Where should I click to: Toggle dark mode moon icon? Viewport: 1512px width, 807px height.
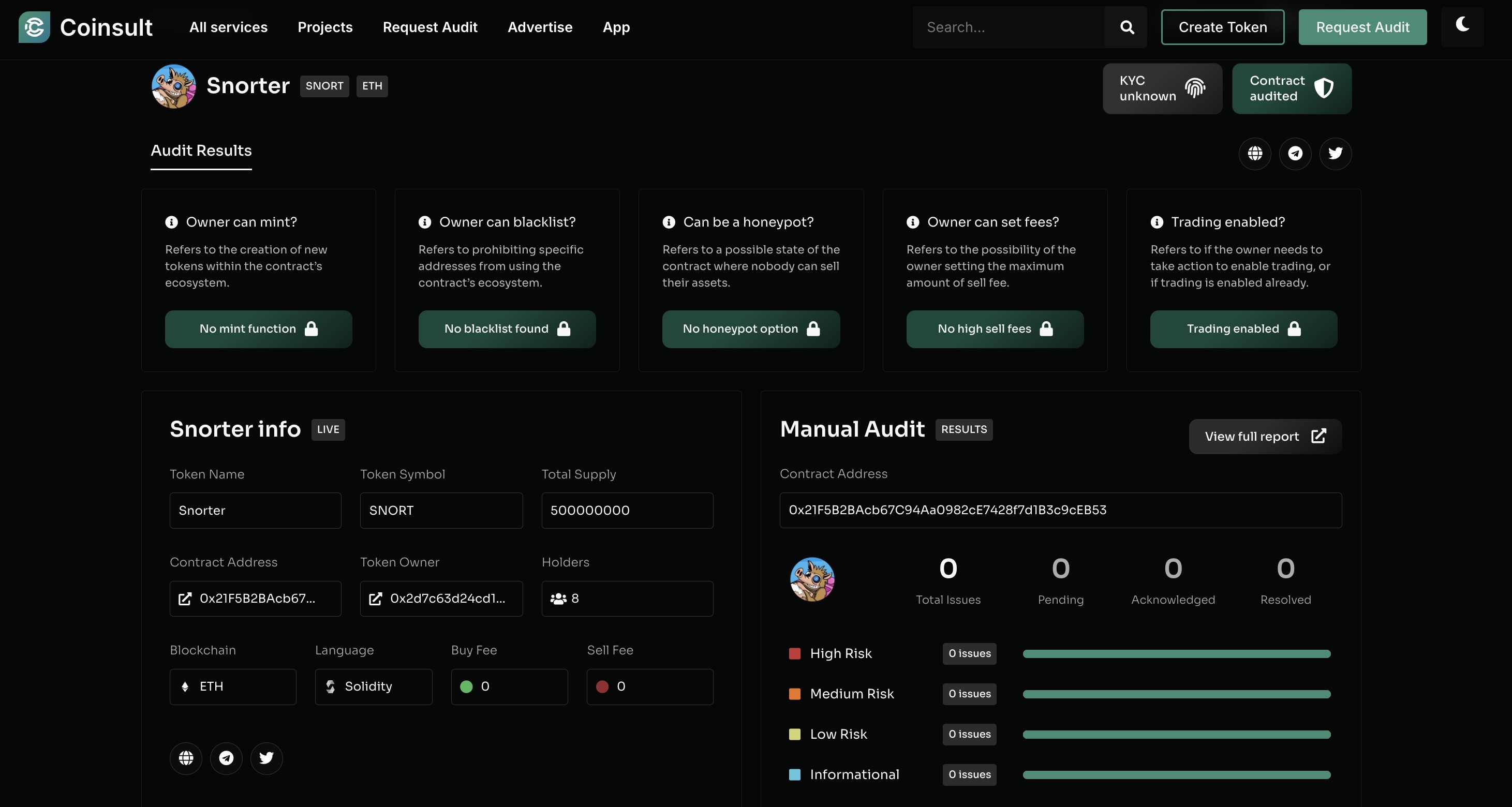pos(1462,25)
